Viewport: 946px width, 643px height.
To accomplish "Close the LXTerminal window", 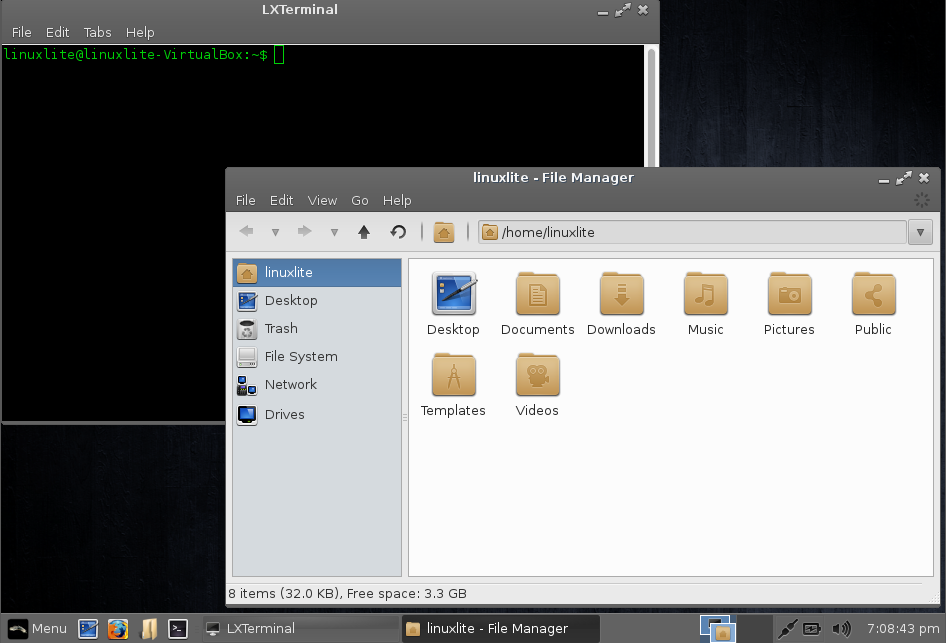I will [643, 10].
